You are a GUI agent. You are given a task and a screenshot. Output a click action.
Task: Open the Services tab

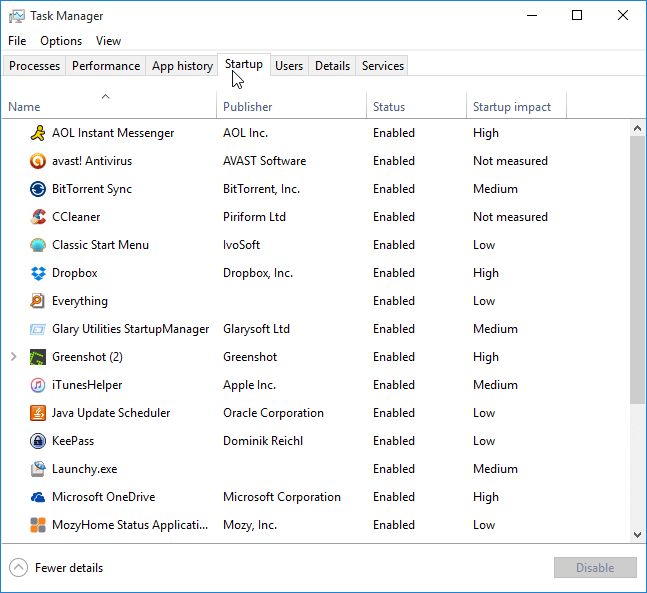[x=383, y=66]
